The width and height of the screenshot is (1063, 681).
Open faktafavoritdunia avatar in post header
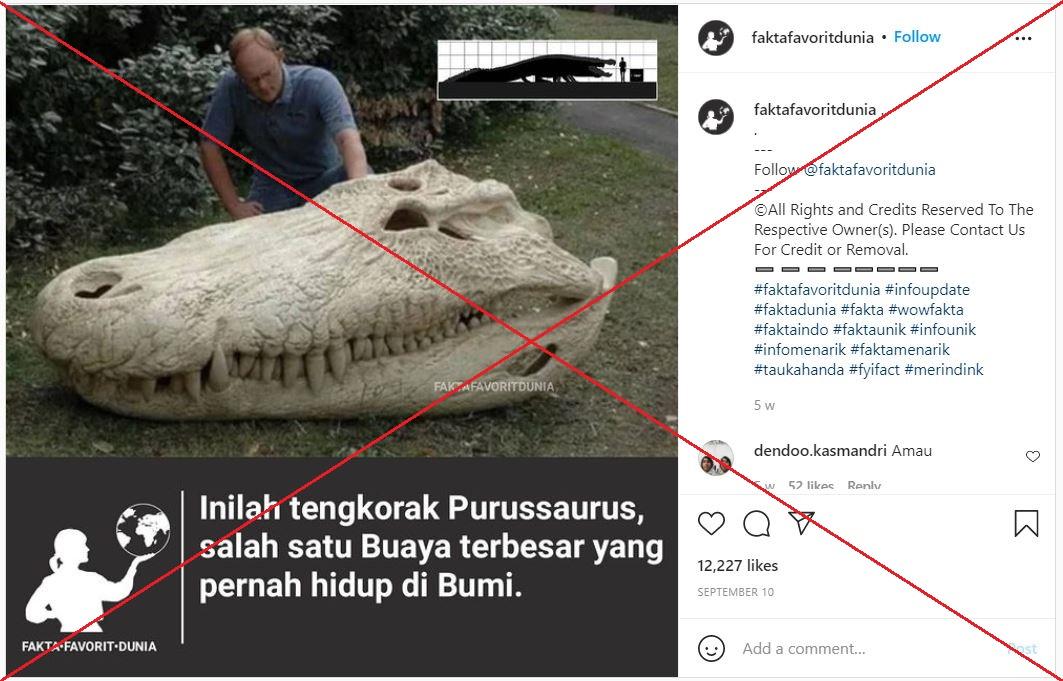click(716, 37)
